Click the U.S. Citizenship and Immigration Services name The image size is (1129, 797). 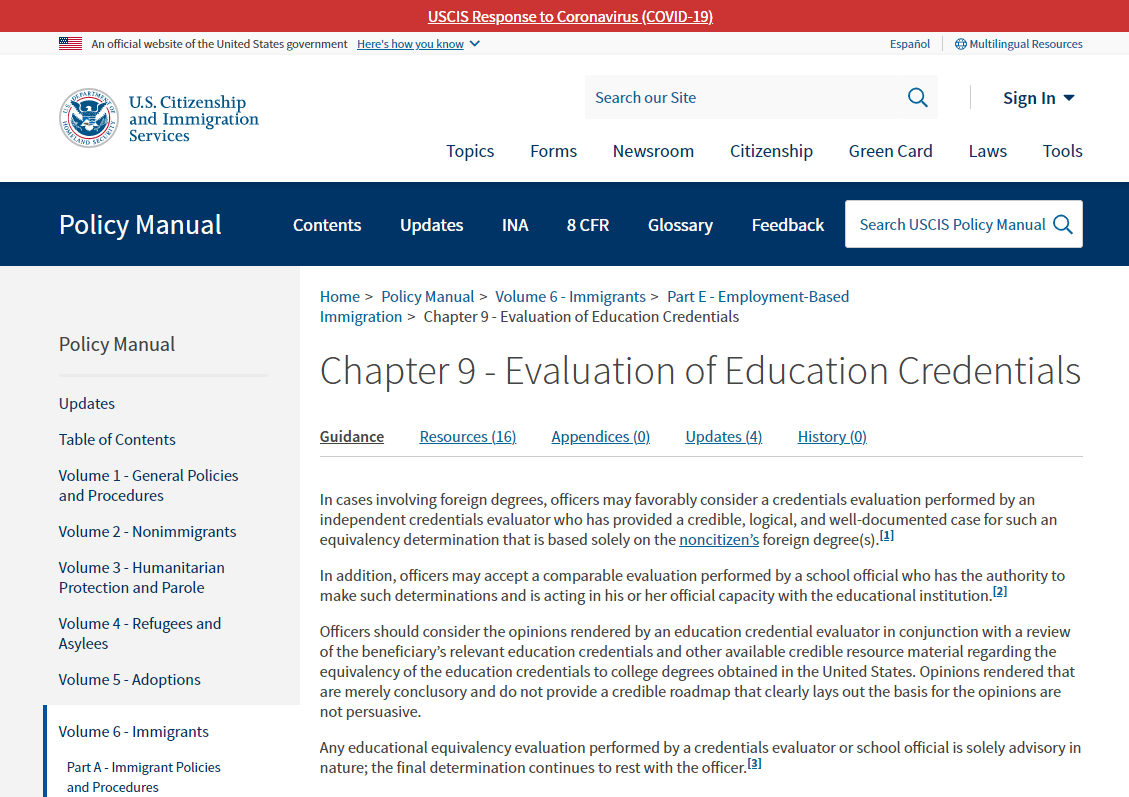point(194,119)
